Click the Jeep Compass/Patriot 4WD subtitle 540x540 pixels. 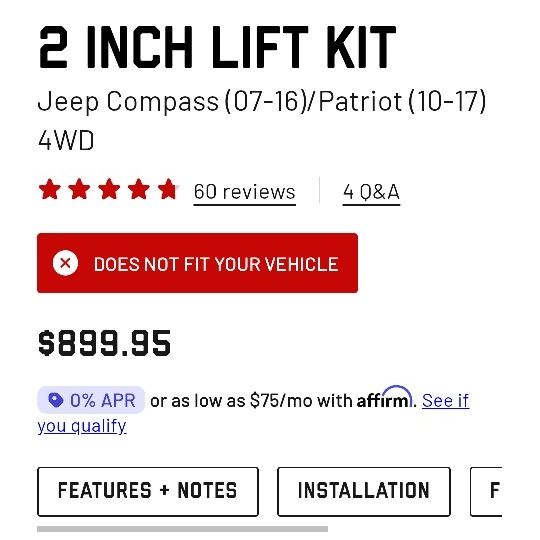click(x=262, y=120)
